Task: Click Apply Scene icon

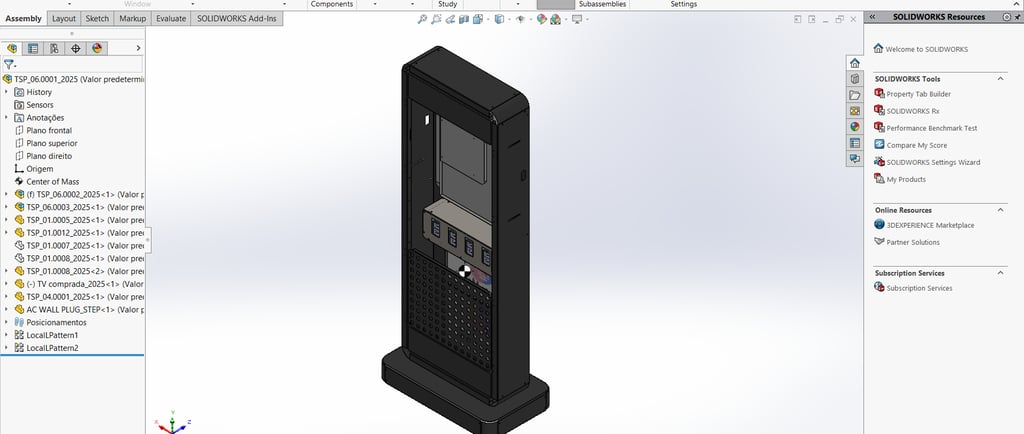Action: (x=556, y=20)
